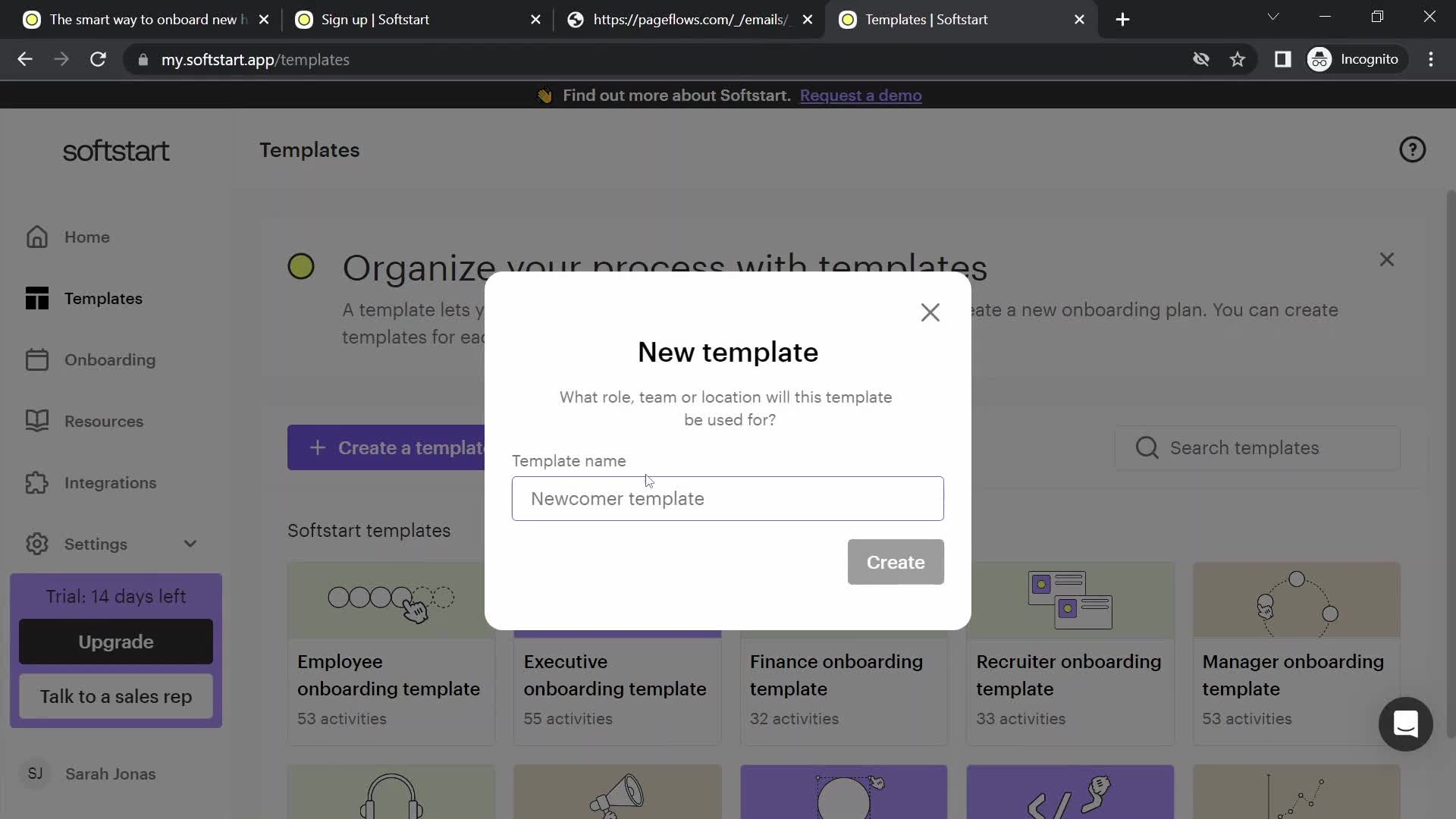Click the megaphone template thumbnail

[x=617, y=792]
